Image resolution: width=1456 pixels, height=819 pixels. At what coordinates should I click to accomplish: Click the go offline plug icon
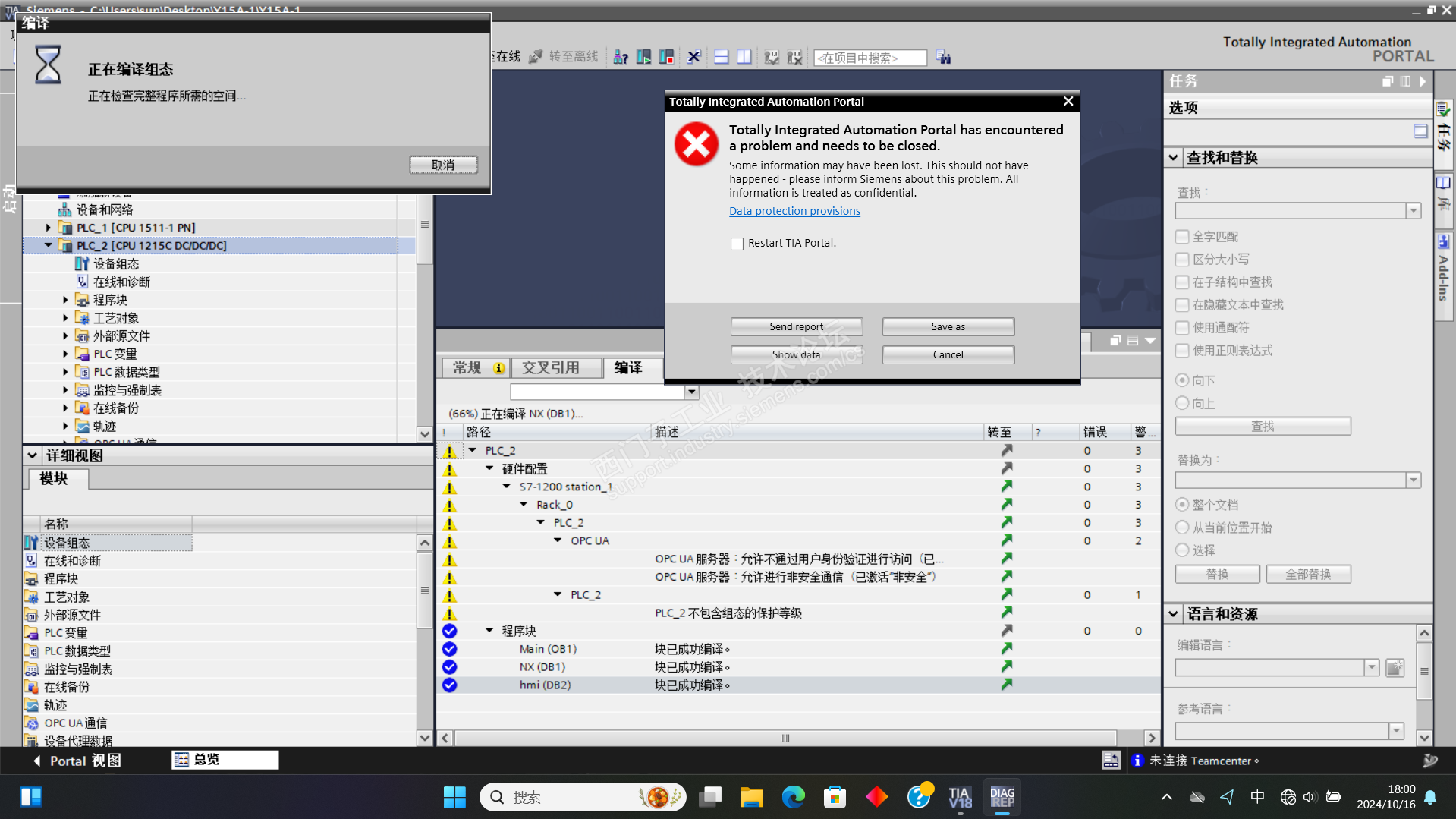tap(536, 57)
